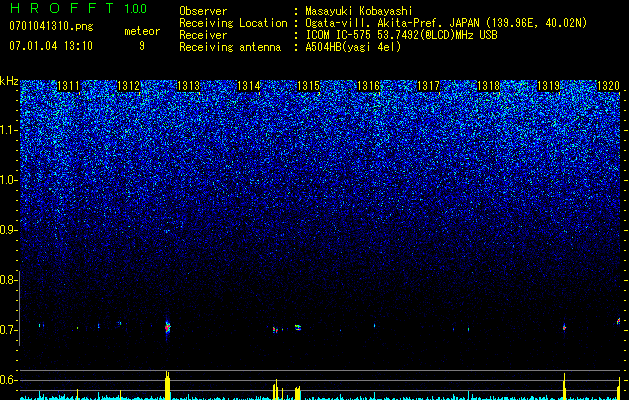629x400 pixels.
Task: Click the 1316 time marker
Action: coord(368,86)
